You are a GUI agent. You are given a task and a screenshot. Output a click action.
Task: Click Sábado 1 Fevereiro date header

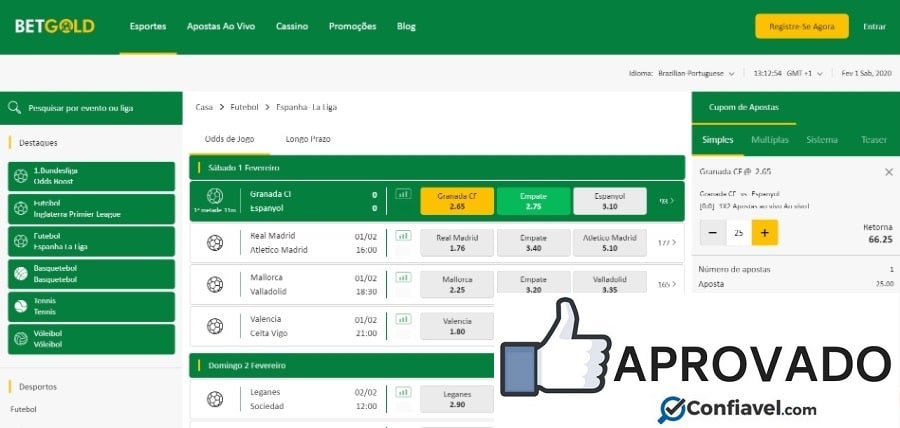click(x=437, y=168)
